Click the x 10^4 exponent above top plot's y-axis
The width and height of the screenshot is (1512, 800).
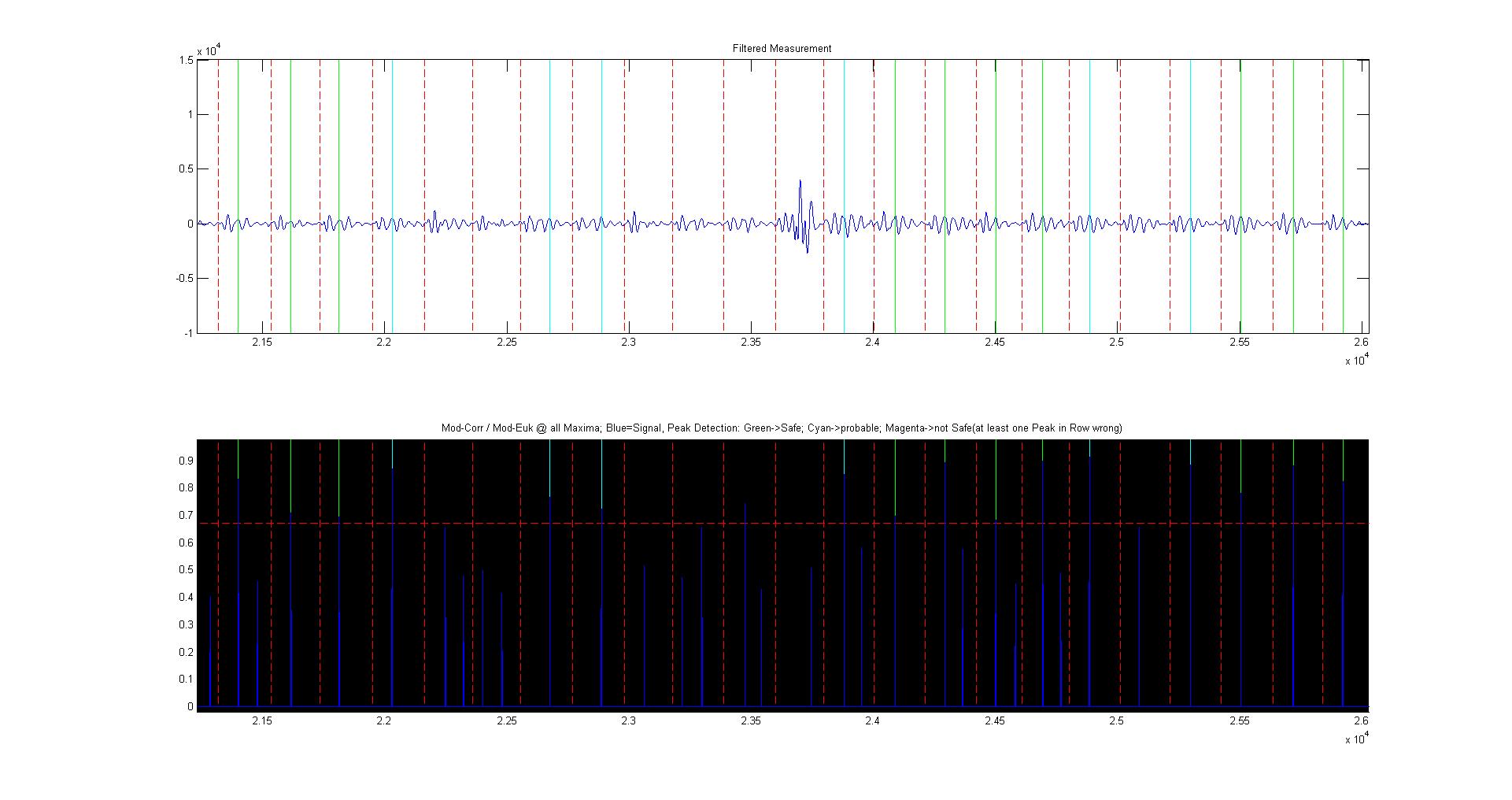tap(208, 51)
